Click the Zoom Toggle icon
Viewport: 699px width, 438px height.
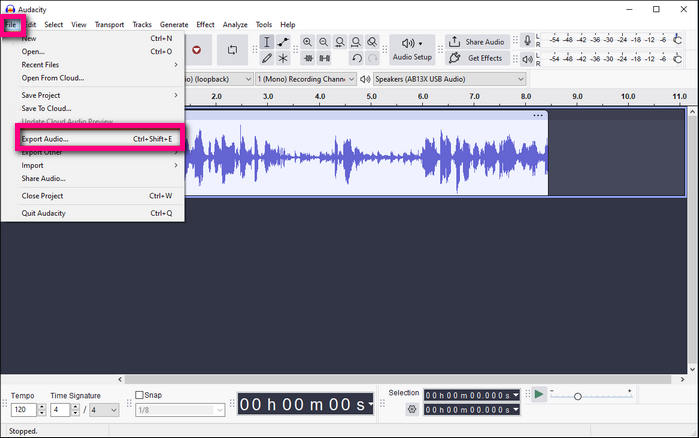(x=372, y=42)
